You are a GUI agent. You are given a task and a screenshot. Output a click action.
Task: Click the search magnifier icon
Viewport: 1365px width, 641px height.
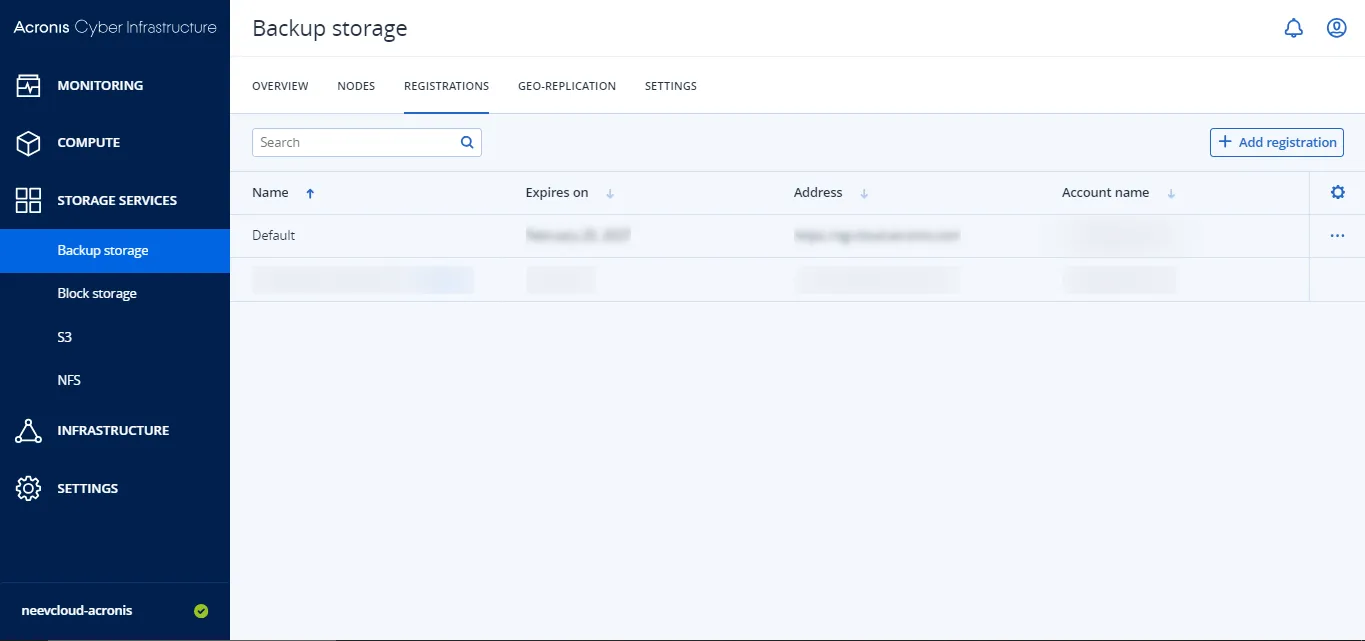(467, 142)
